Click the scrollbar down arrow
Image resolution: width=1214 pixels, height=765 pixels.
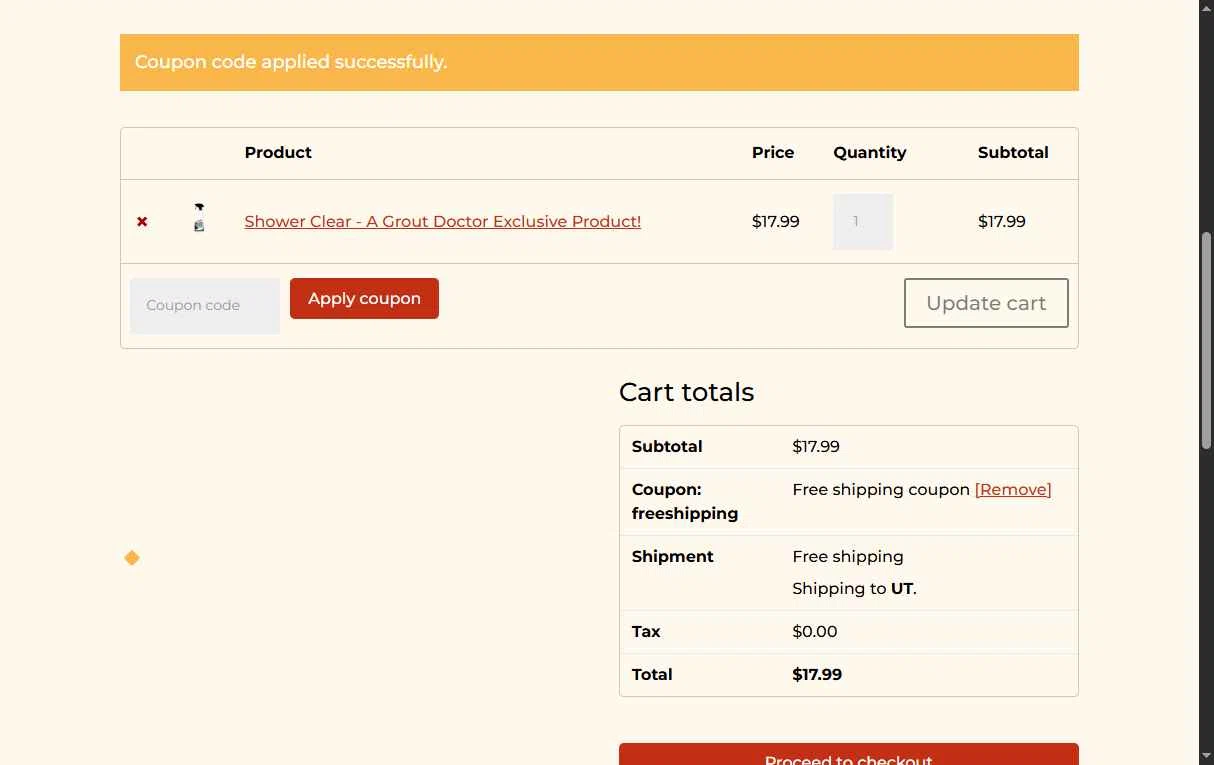click(1207, 756)
